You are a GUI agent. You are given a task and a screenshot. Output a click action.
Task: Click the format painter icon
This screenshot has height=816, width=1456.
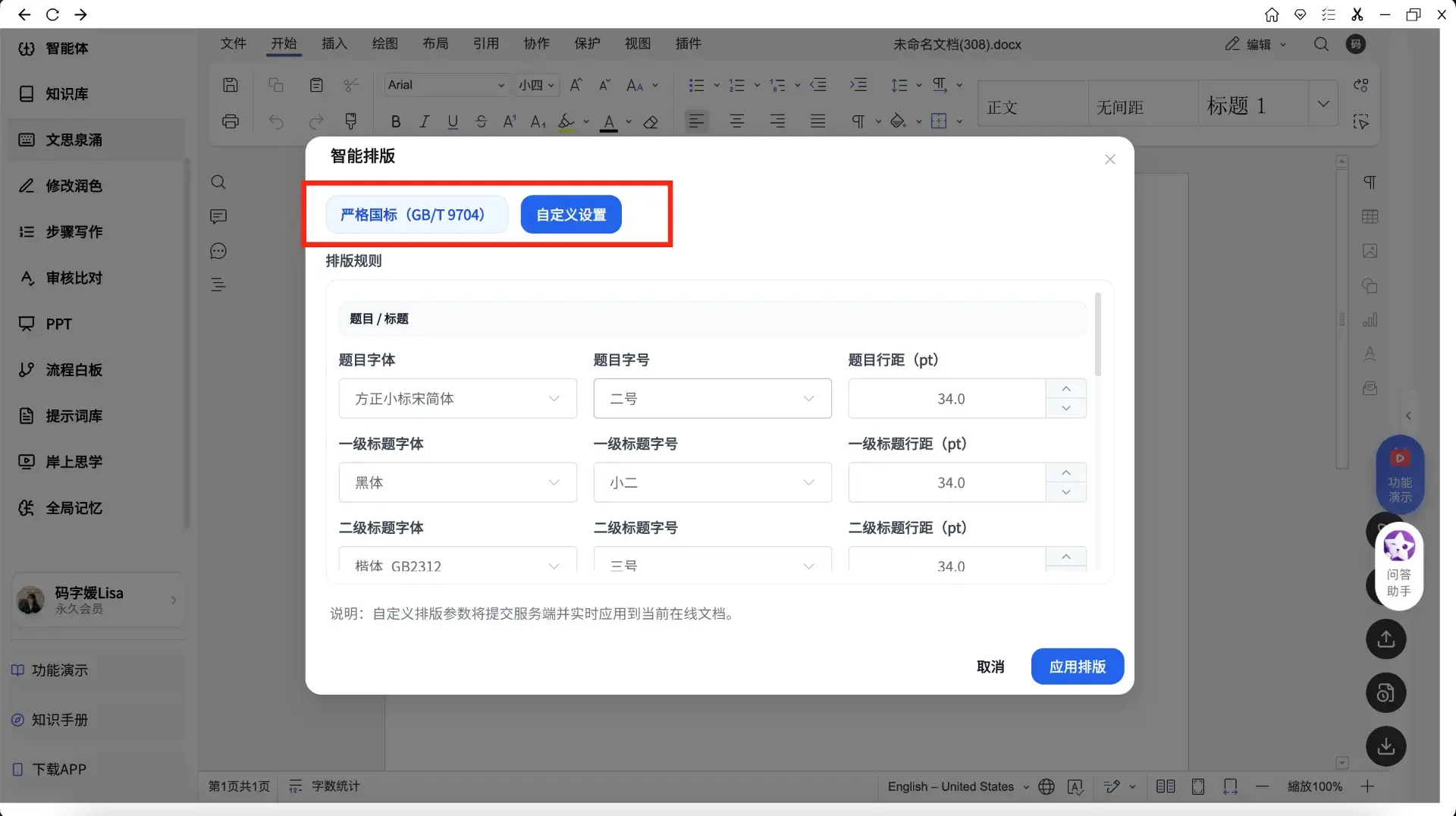[x=350, y=121]
